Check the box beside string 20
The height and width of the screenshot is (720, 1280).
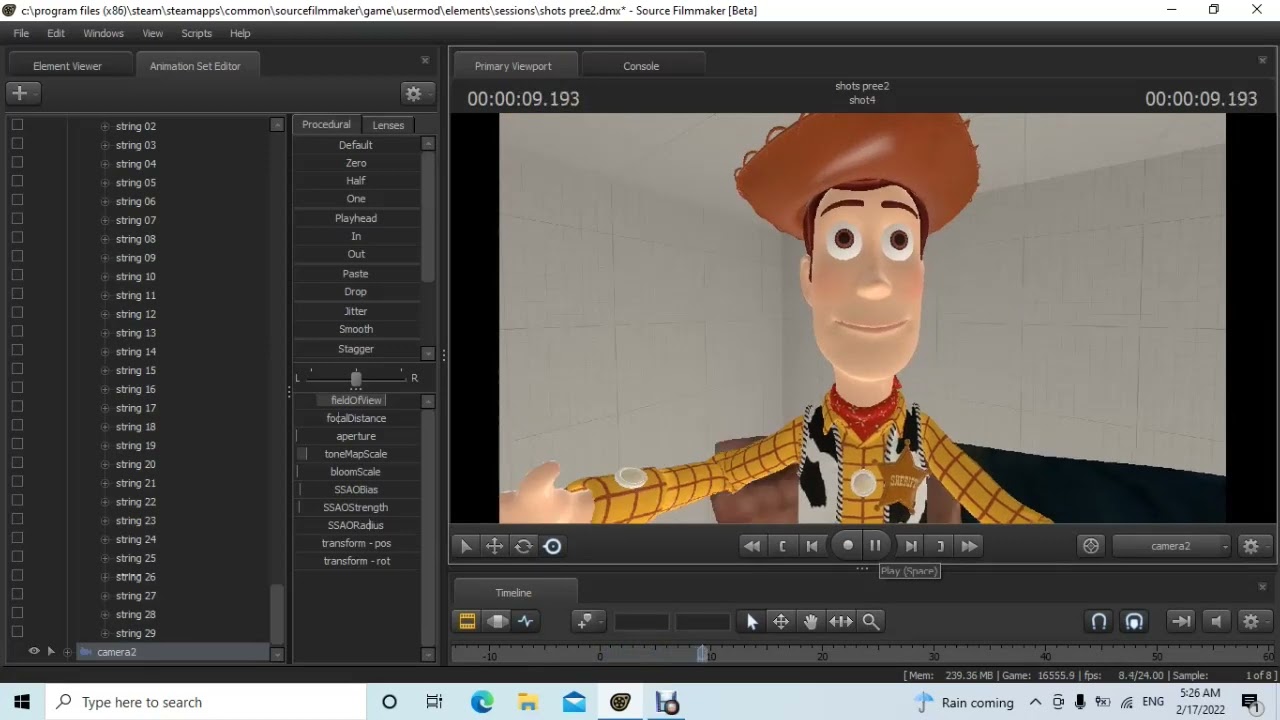coord(17,463)
